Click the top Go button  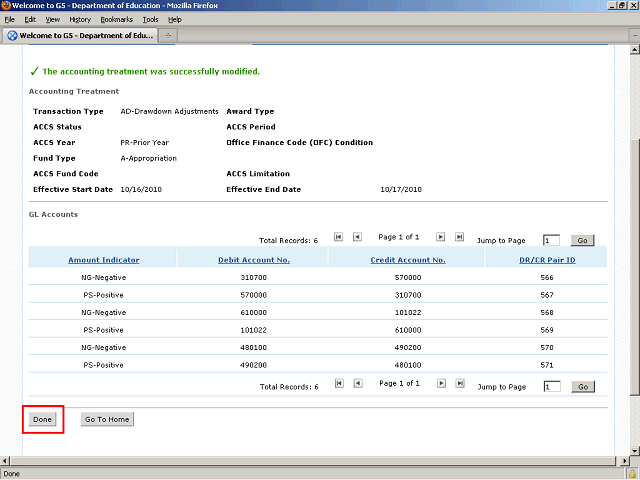(582, 241)
